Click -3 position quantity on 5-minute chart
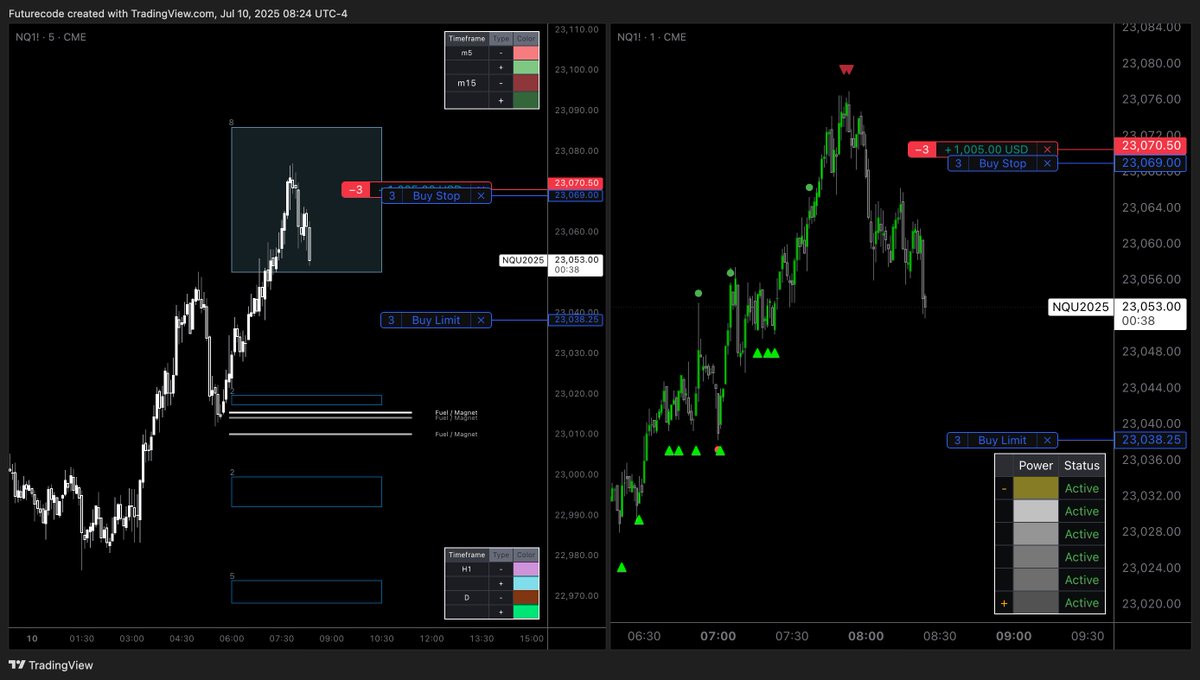This screenshot has height=680, width=1200. [x=357, y=190]
